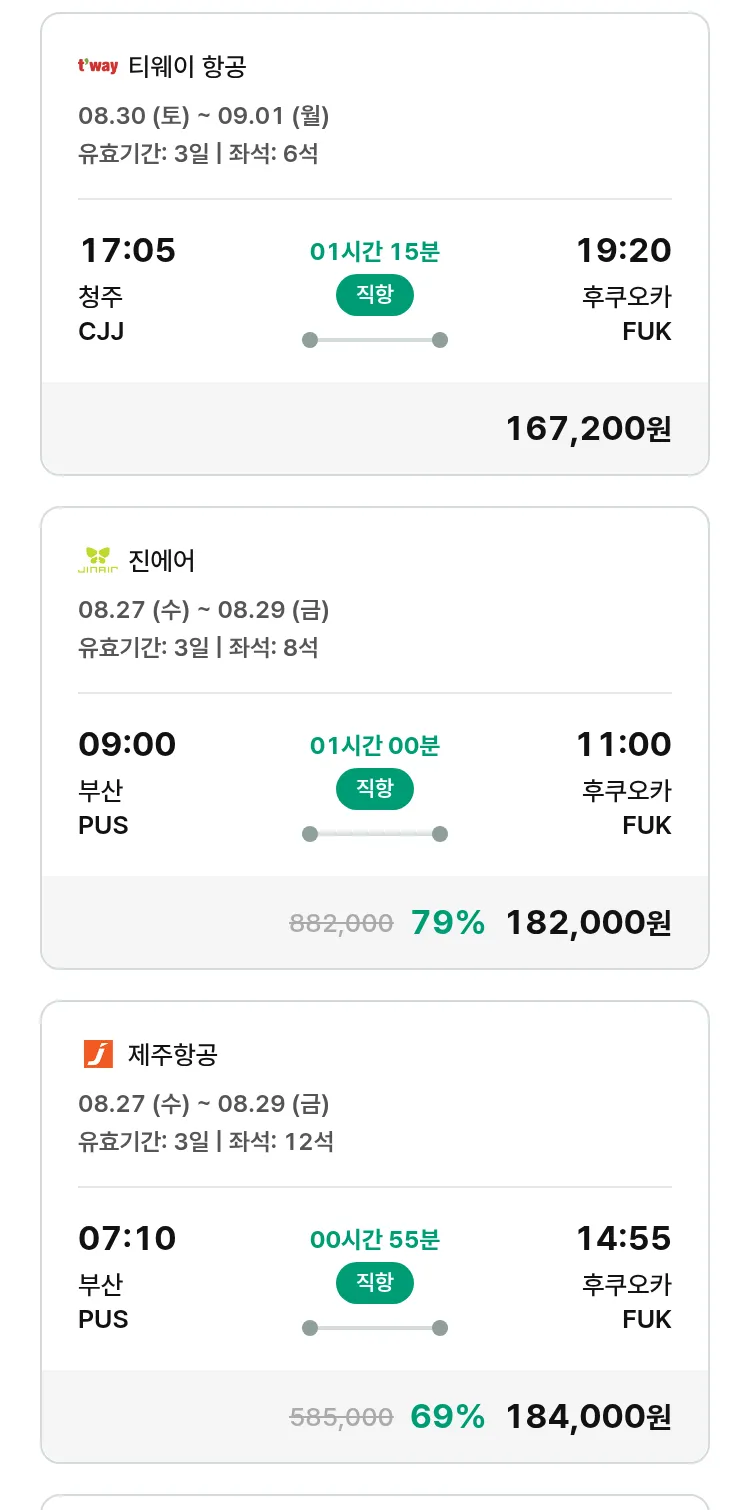Open the 제주항공 flight card title

click(173, 1054)
